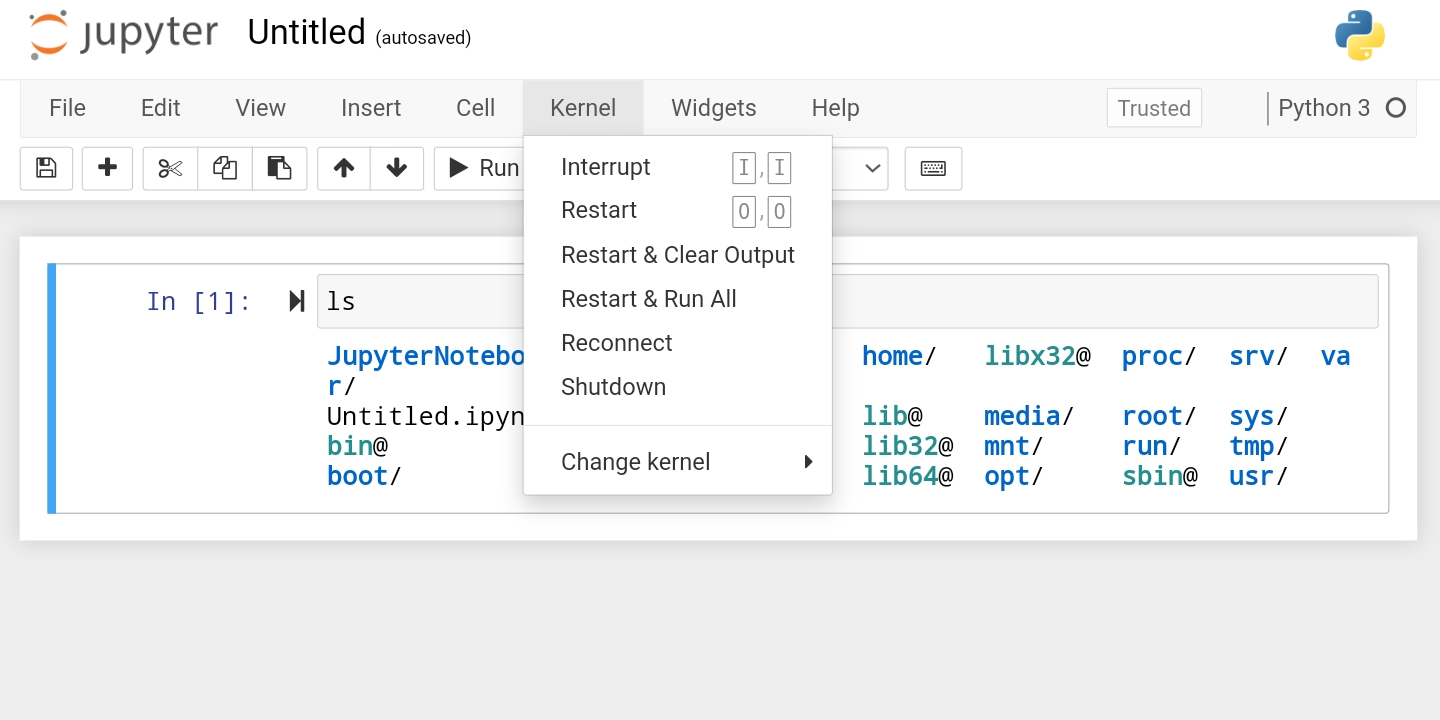
Task: Open the Widgets menu
Action: coord(713,107)
